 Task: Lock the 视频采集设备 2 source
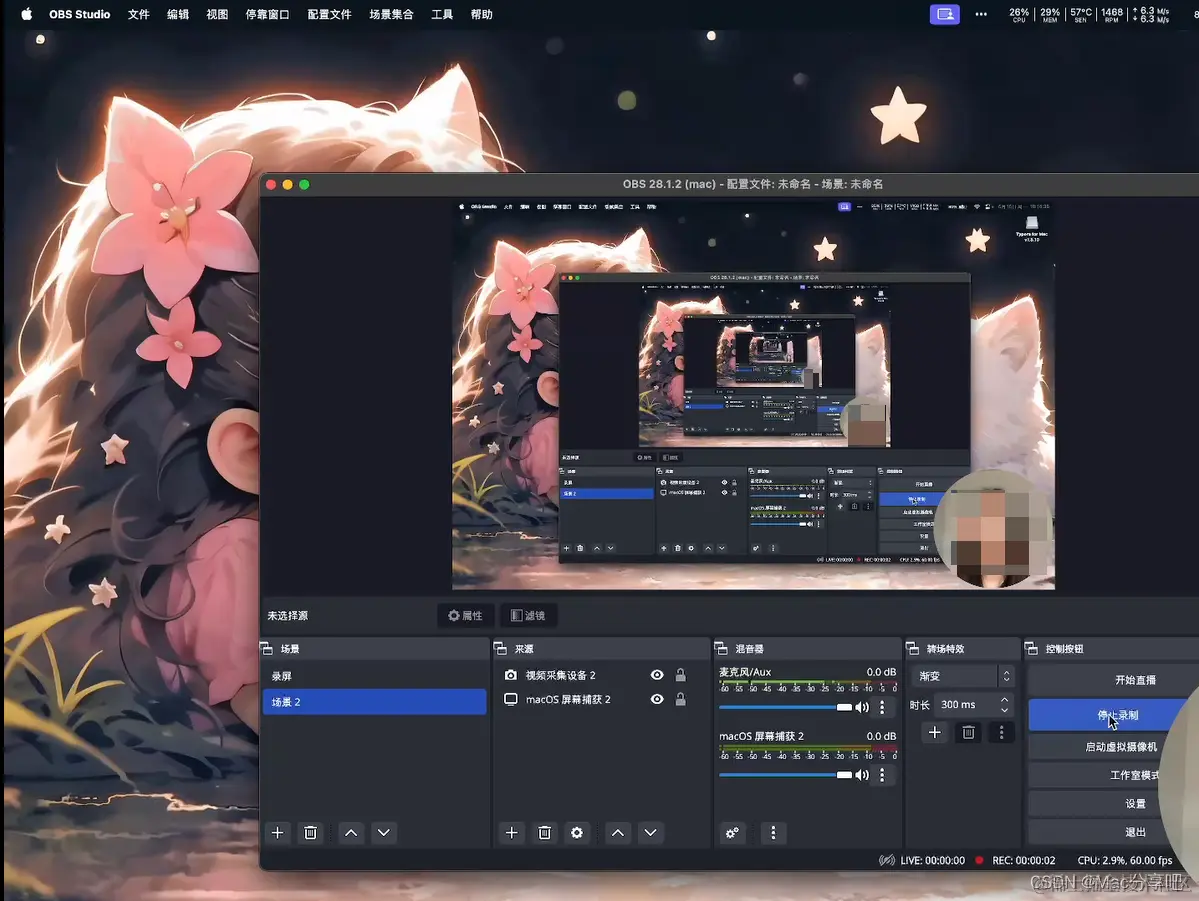tap(681, 675)
